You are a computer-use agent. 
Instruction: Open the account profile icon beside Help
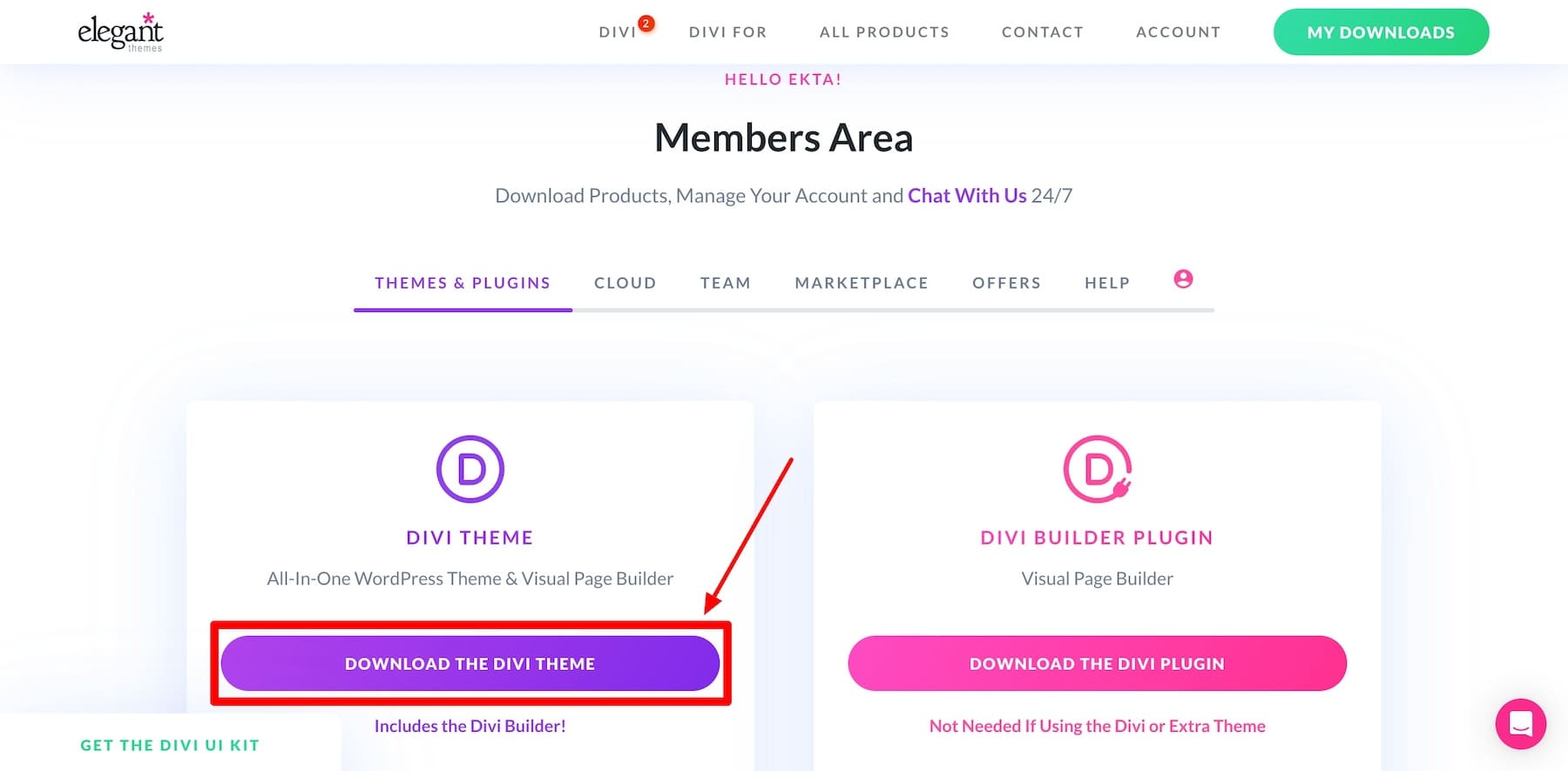pyautogui.click(x=1183, y=279)
